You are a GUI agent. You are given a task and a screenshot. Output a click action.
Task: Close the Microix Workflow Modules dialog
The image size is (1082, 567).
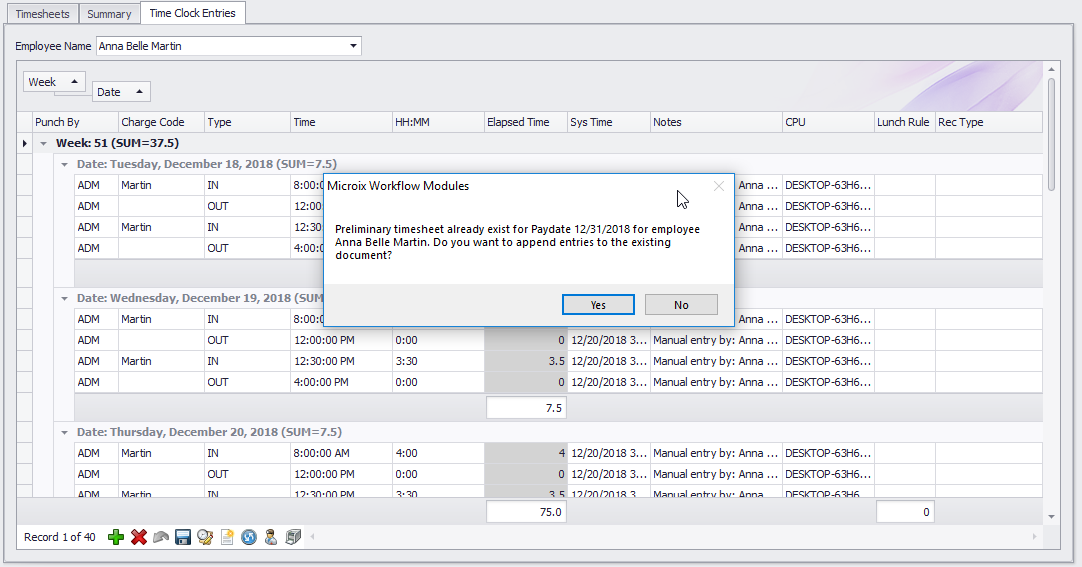pyautogui.click(x=718, y=186)
